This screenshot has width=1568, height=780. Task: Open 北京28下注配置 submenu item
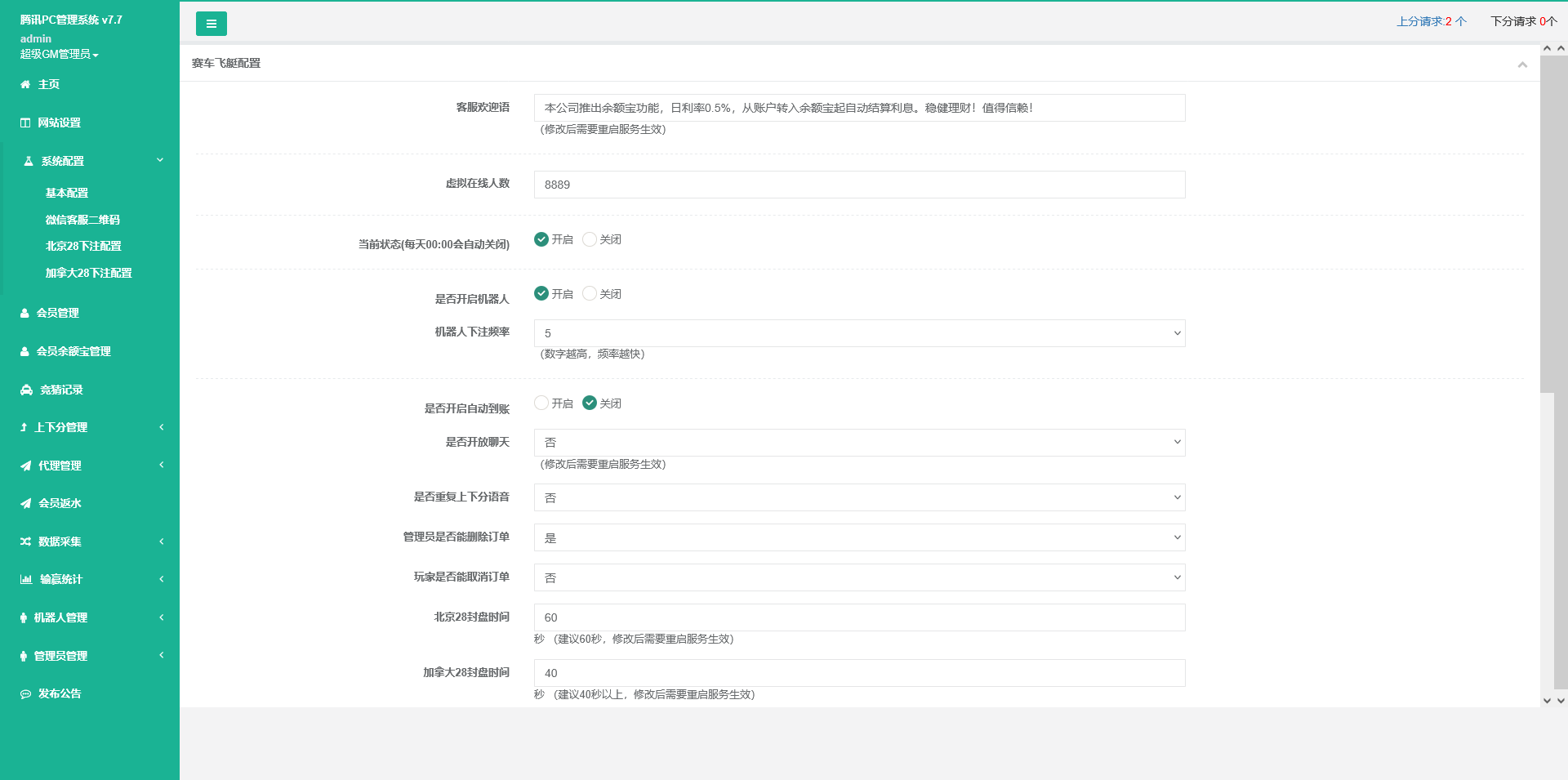pos(83,246)
